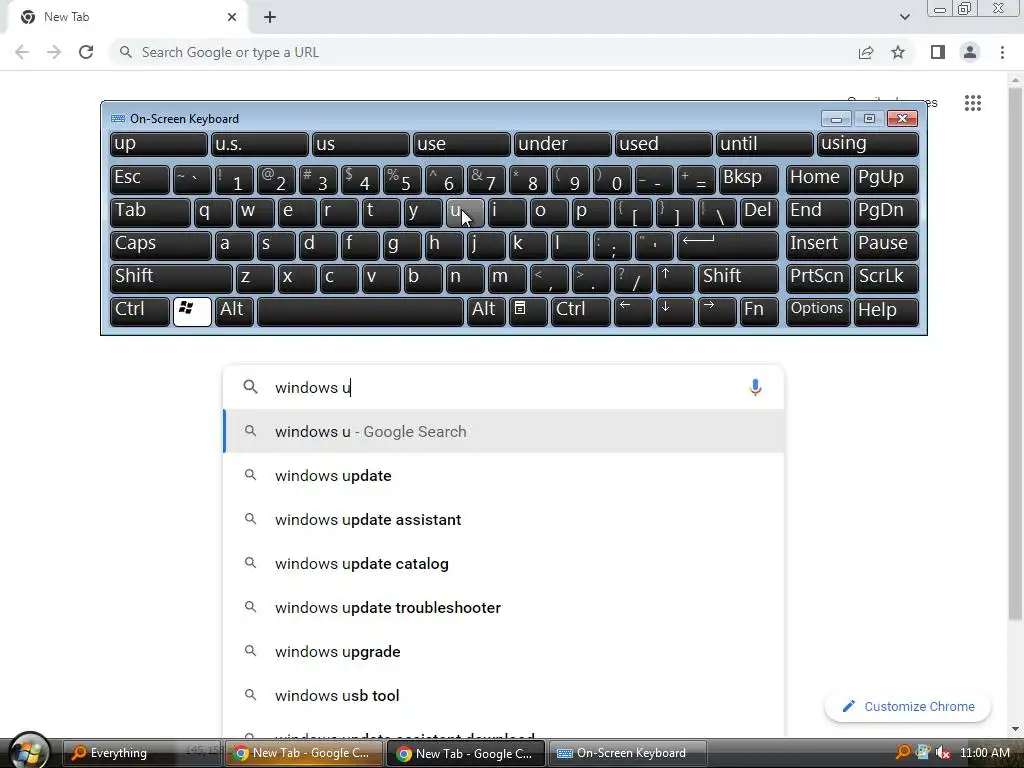Click the "under" word prediction
1024x768 pixels.
point(562,144)
